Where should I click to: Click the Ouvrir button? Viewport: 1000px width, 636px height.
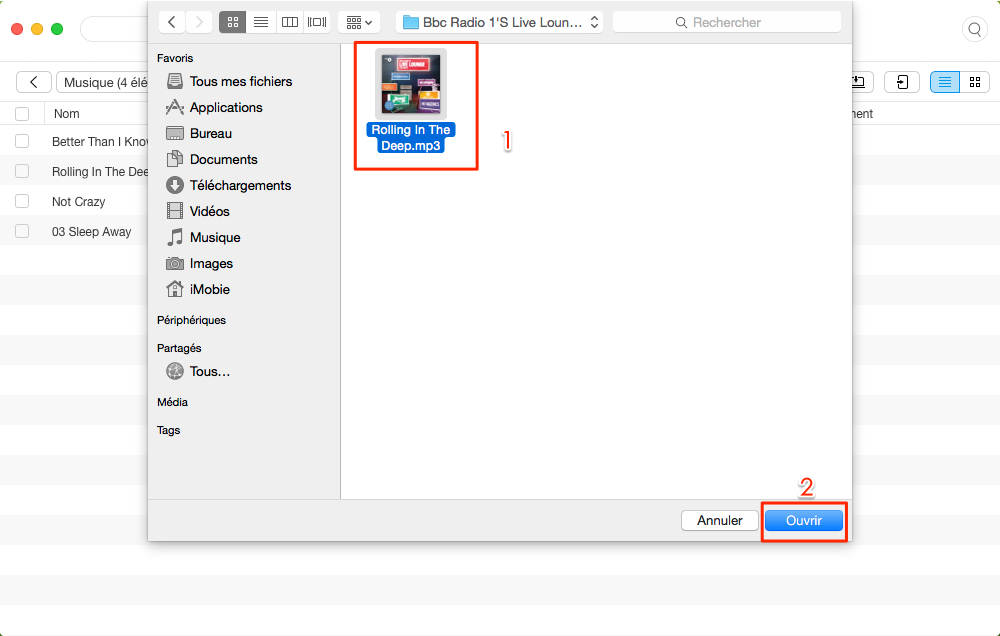tap(804, 521)
